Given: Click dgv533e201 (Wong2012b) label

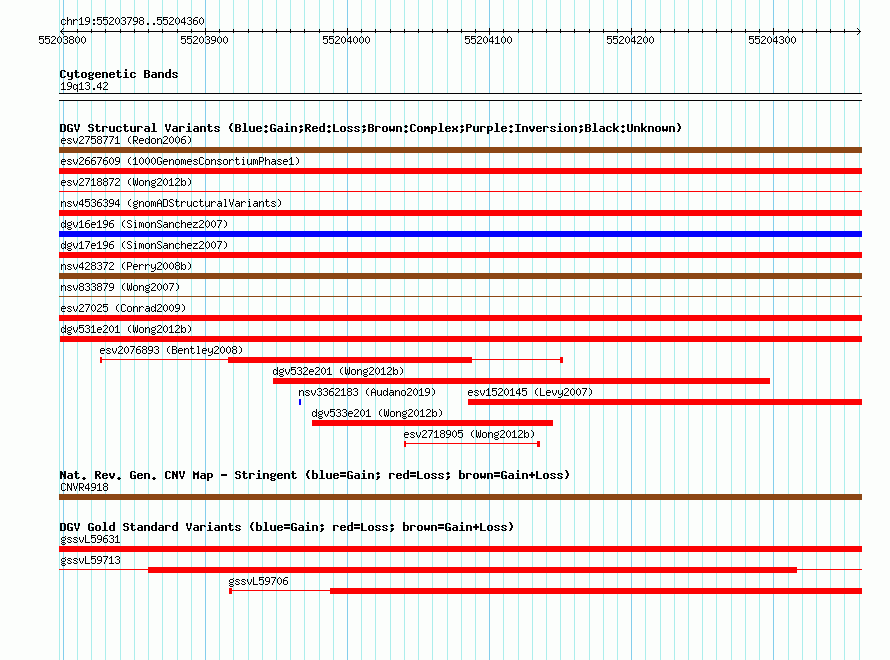Looking at the screenshot, I should [377, 413].
